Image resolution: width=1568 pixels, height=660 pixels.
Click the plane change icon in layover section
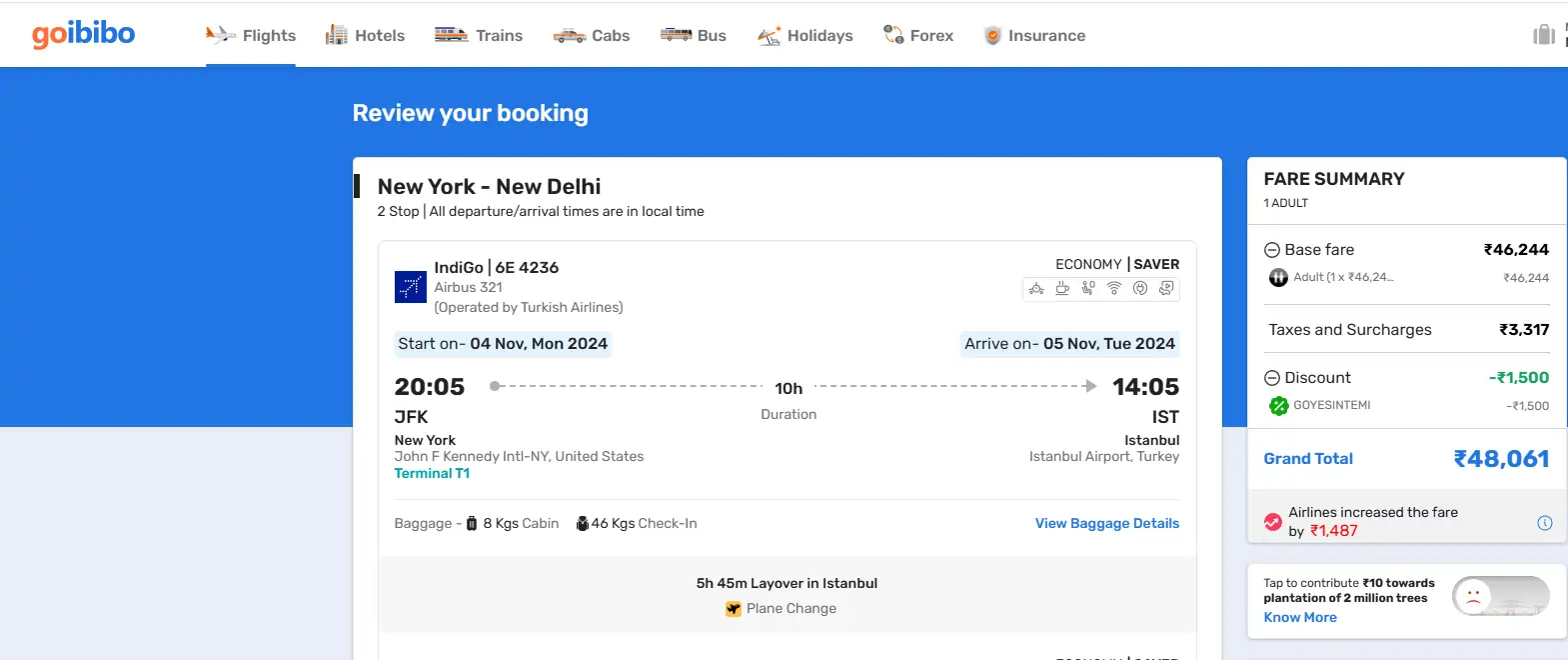tap(735, 608)
